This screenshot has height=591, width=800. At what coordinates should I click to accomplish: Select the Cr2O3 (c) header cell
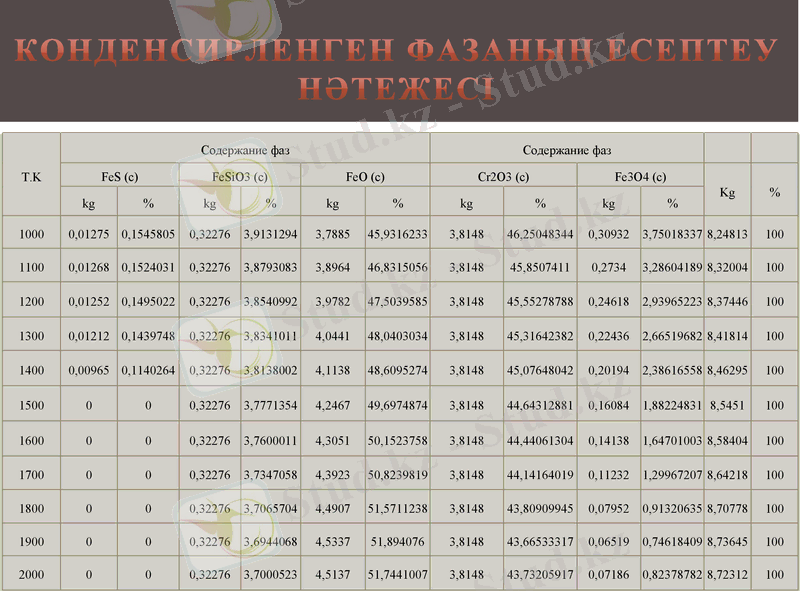tap(503, 177)
